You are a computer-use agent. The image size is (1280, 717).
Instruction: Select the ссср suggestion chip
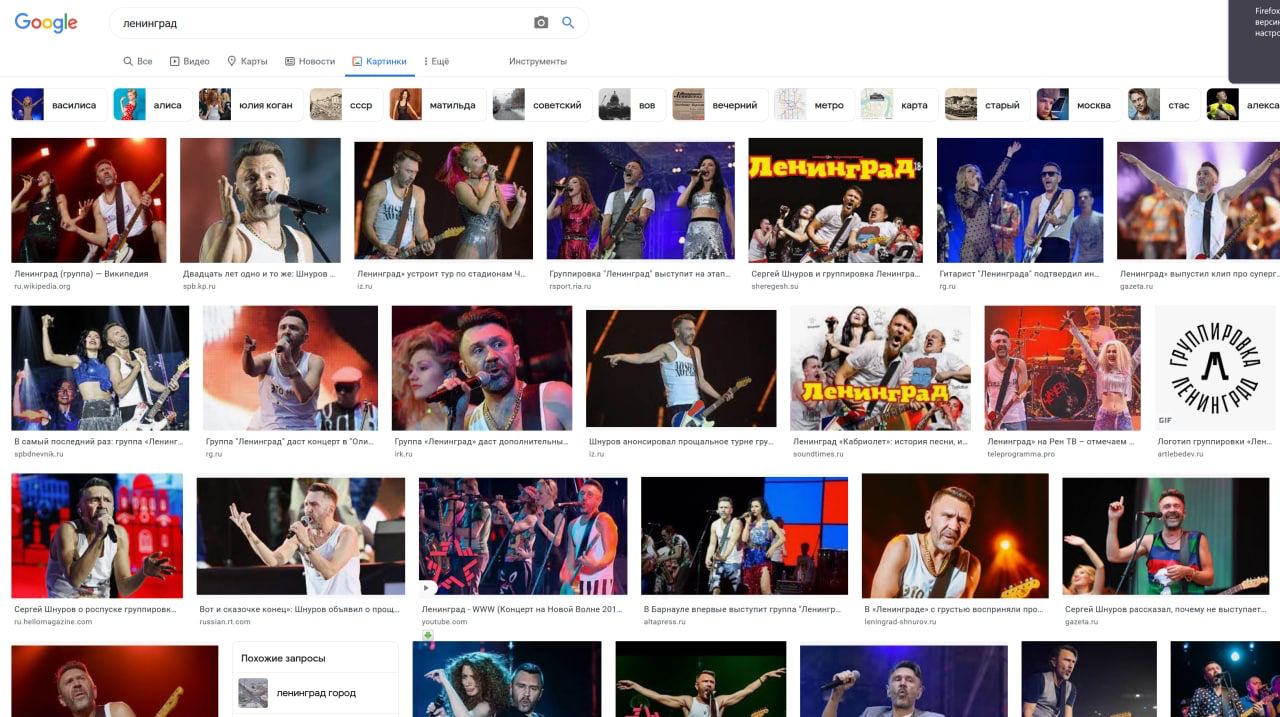(x=345, y=105)
